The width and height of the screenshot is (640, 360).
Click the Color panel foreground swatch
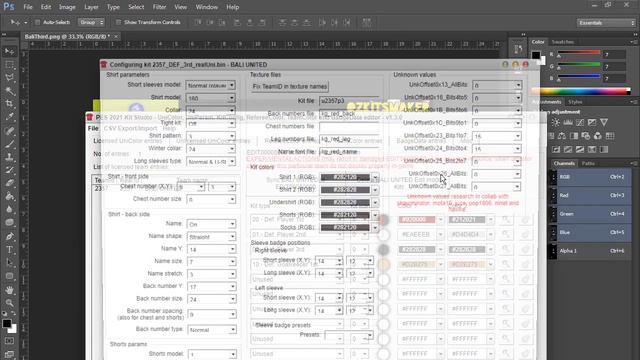pos(536,55)
